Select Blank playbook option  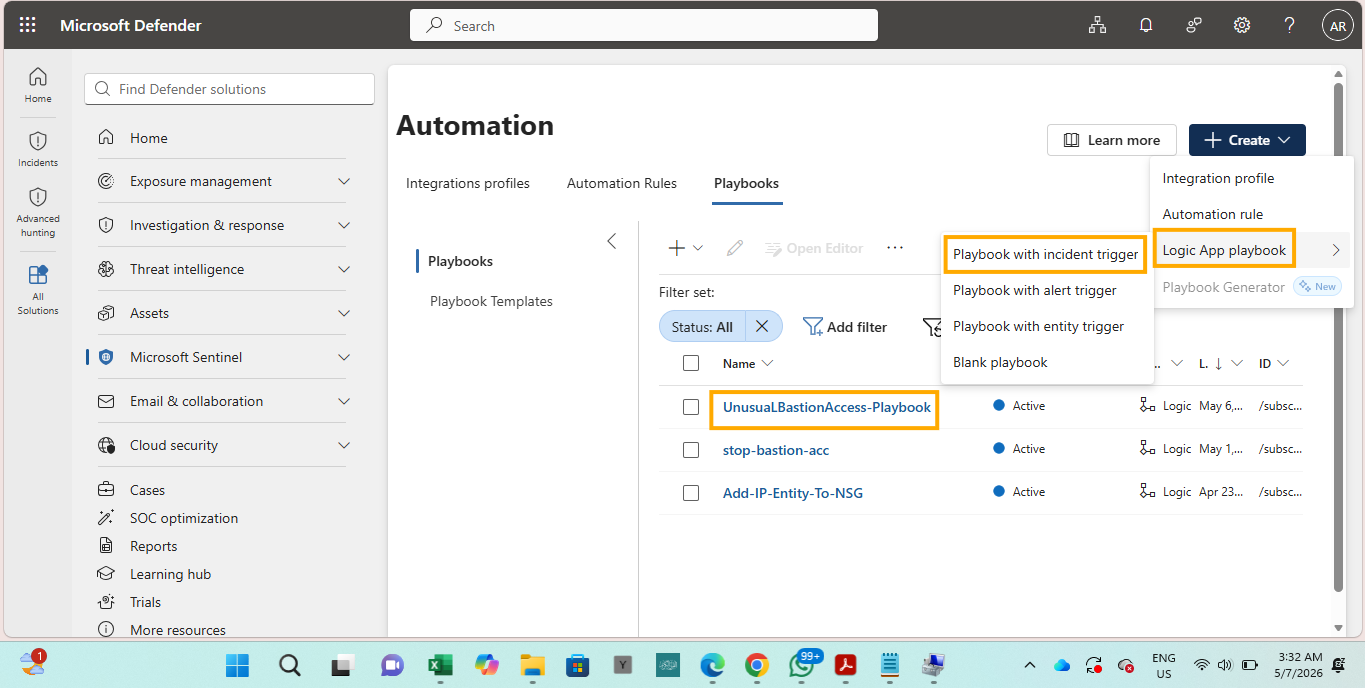1000,362
